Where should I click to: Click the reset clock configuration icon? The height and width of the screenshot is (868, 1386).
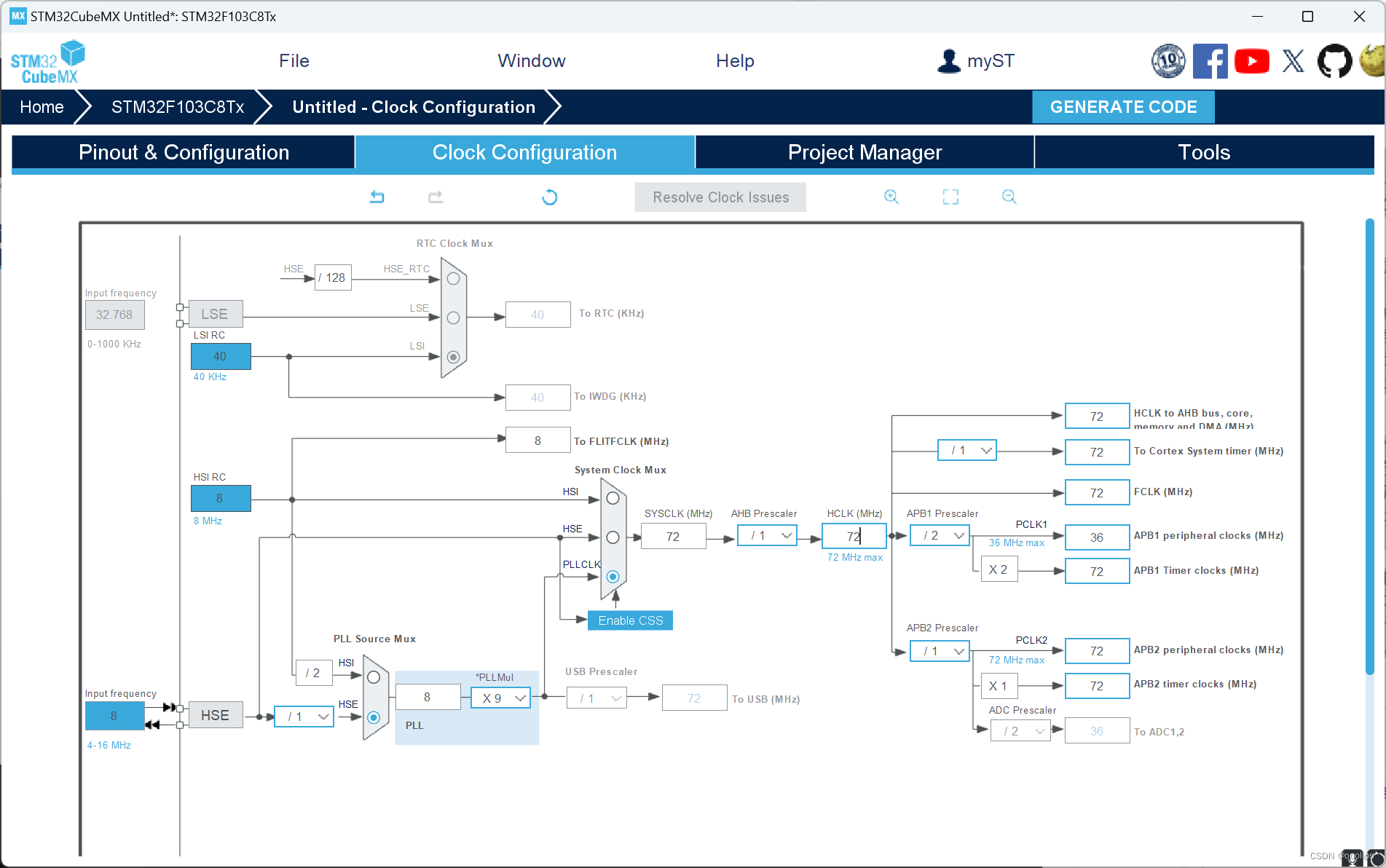point(550,197)
